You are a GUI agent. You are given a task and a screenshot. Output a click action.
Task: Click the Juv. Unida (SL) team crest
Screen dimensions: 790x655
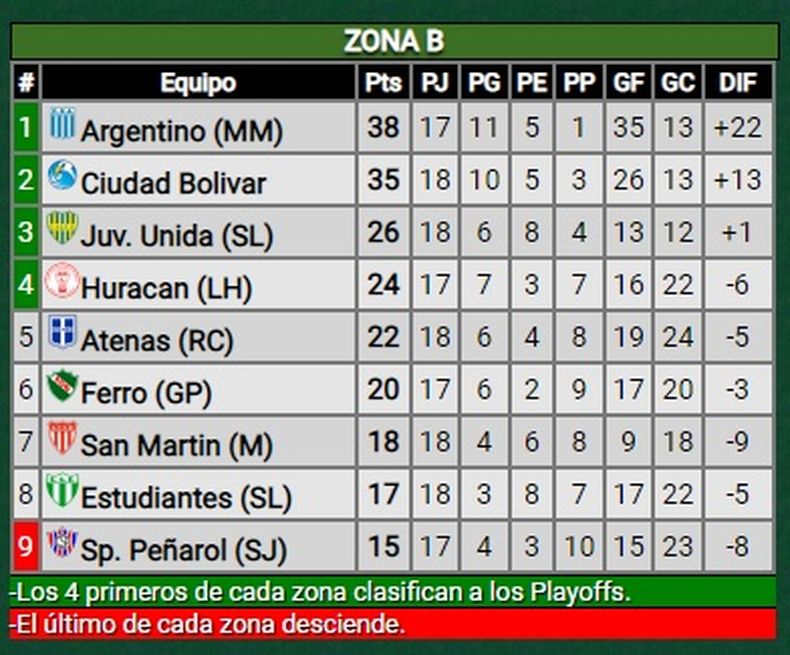(62, 229)
